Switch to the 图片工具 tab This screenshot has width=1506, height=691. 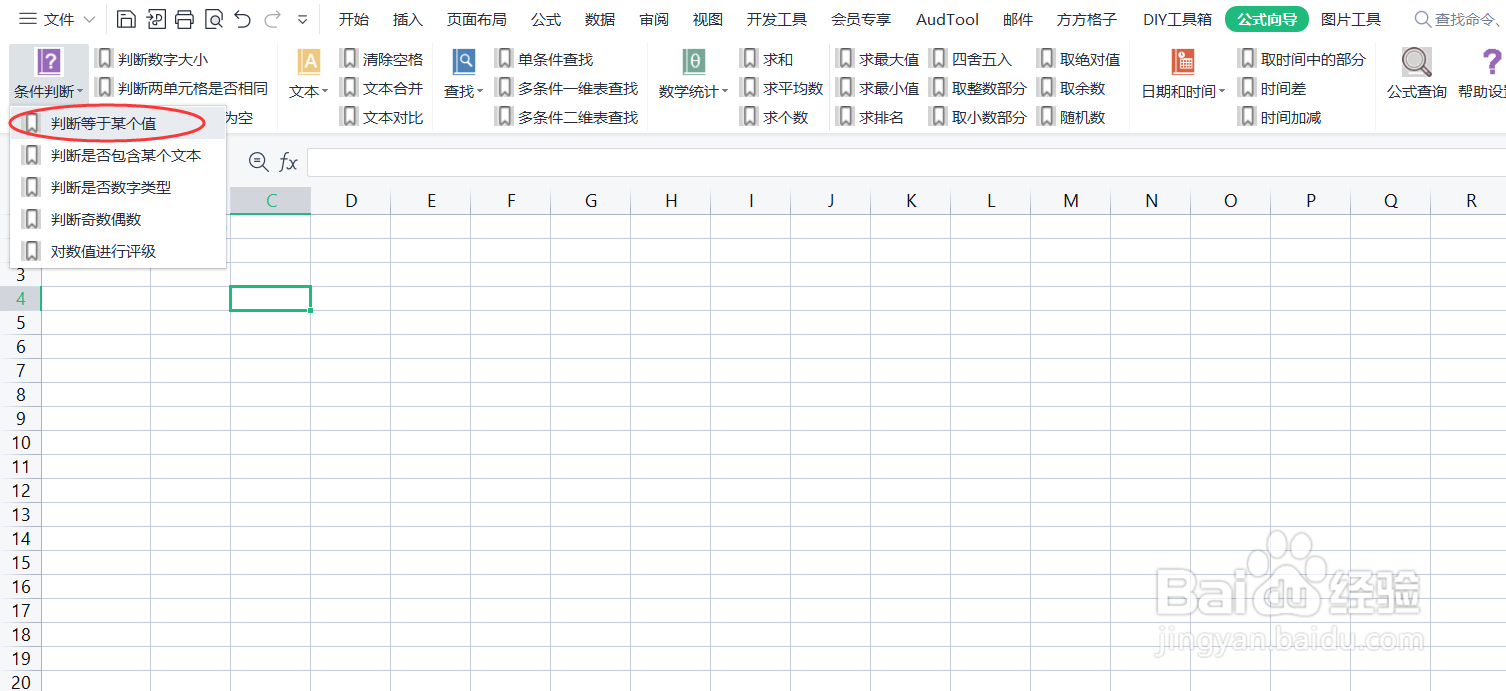pyautogui.click(x=1351, y=19)
